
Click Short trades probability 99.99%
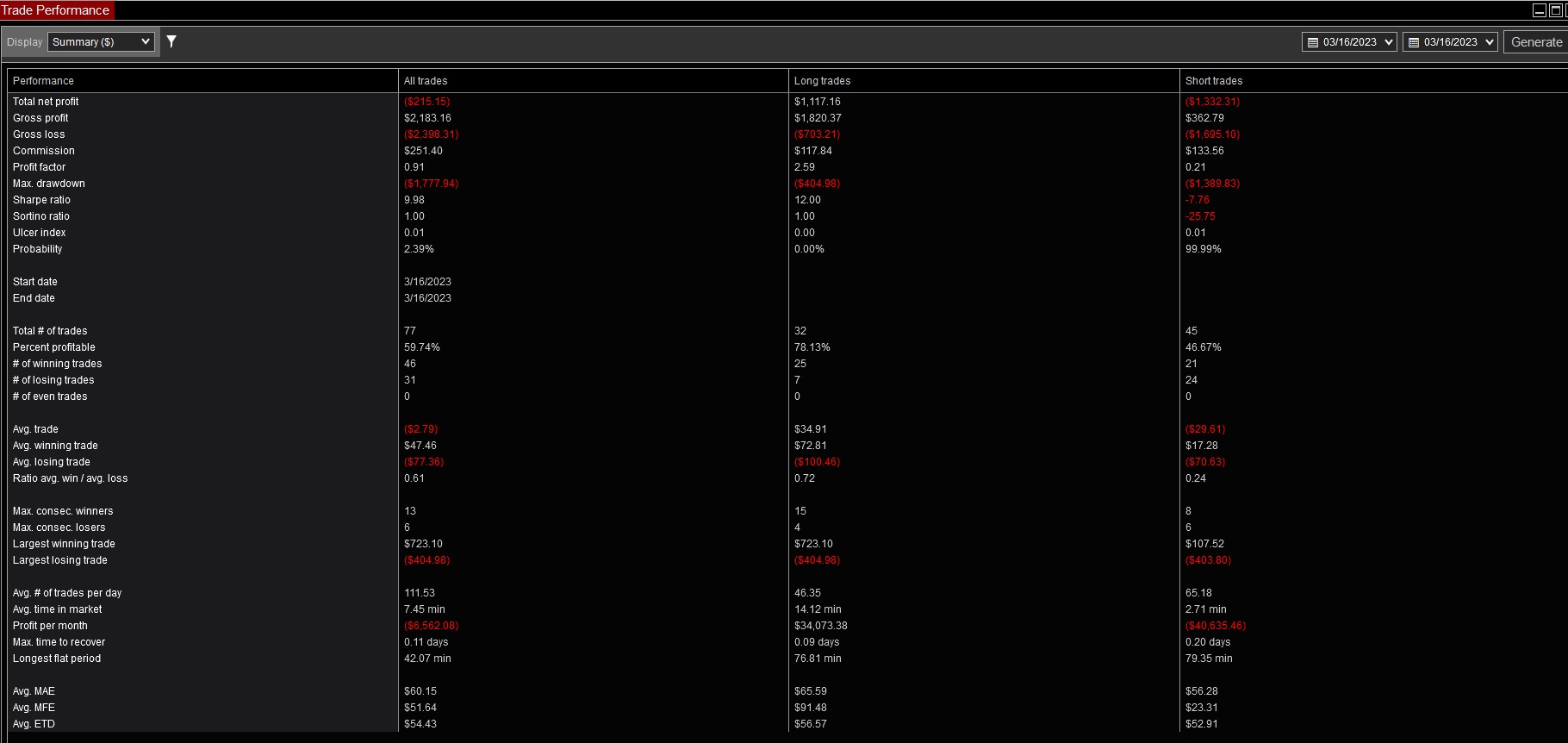1204,249
